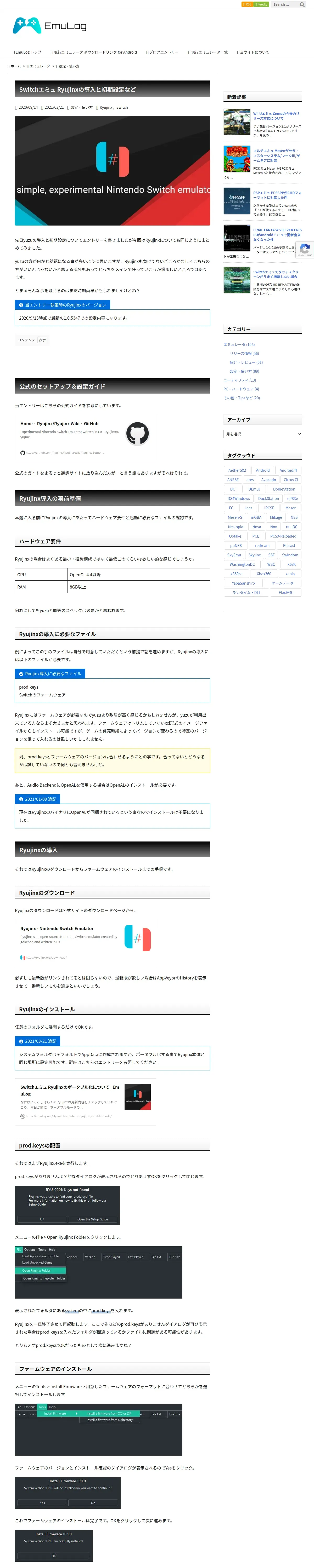Click the xenia tag
This screenshot has width=314, height=1568.
coord(290,574)
